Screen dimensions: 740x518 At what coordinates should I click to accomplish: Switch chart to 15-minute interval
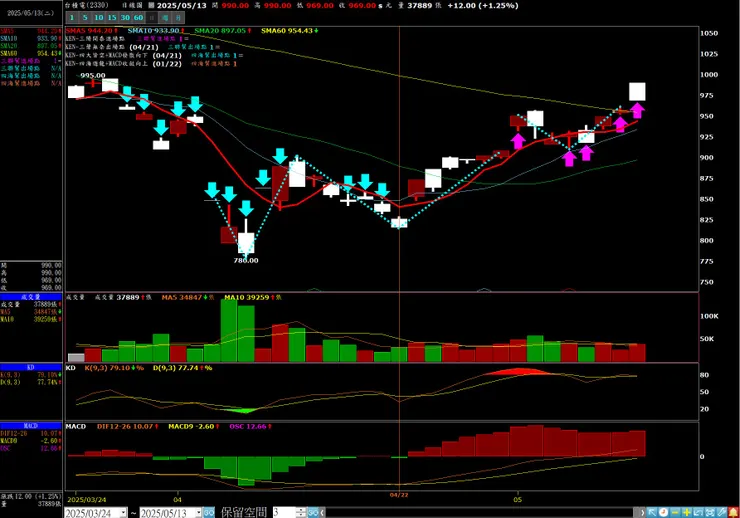click(x=111, y=18)
